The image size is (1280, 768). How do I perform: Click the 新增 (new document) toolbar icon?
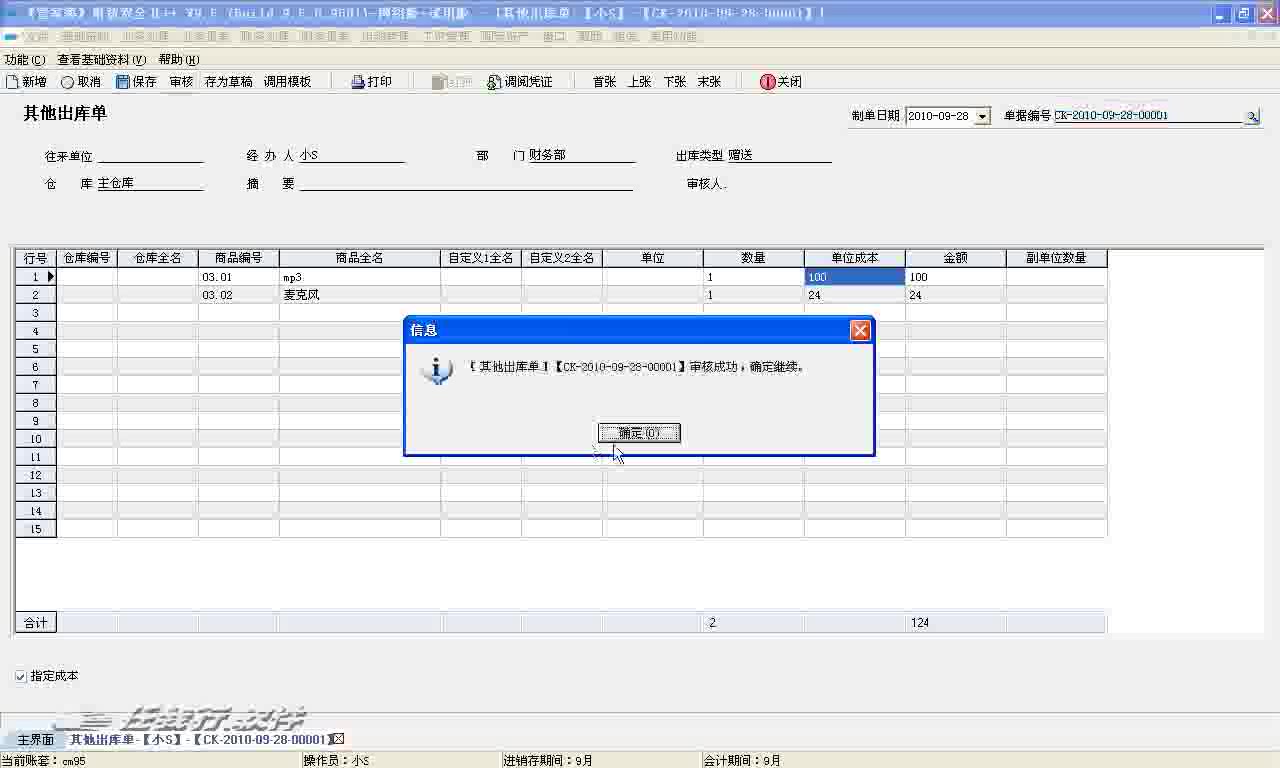12,82
